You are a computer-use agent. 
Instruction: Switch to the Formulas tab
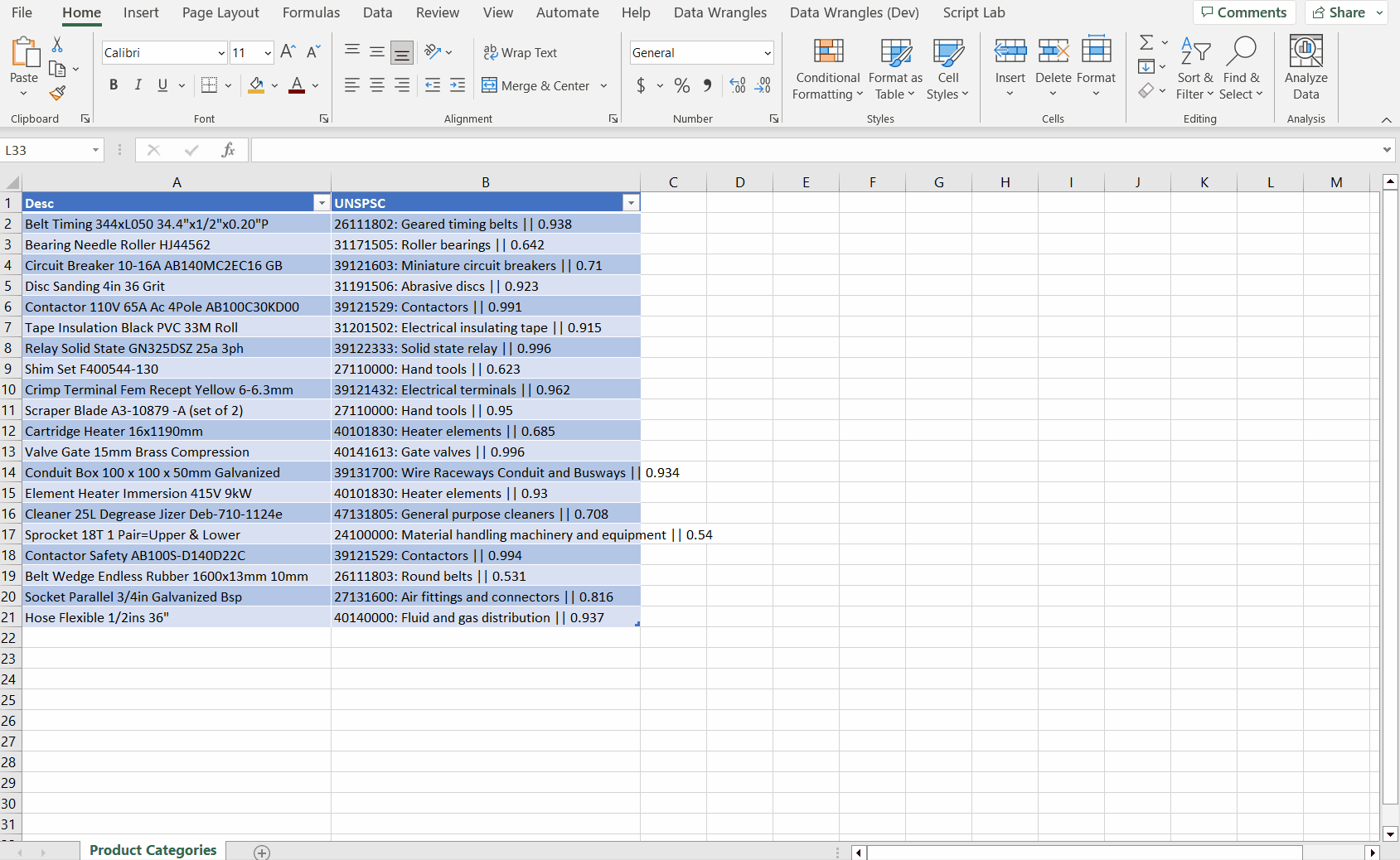point(311,12)
